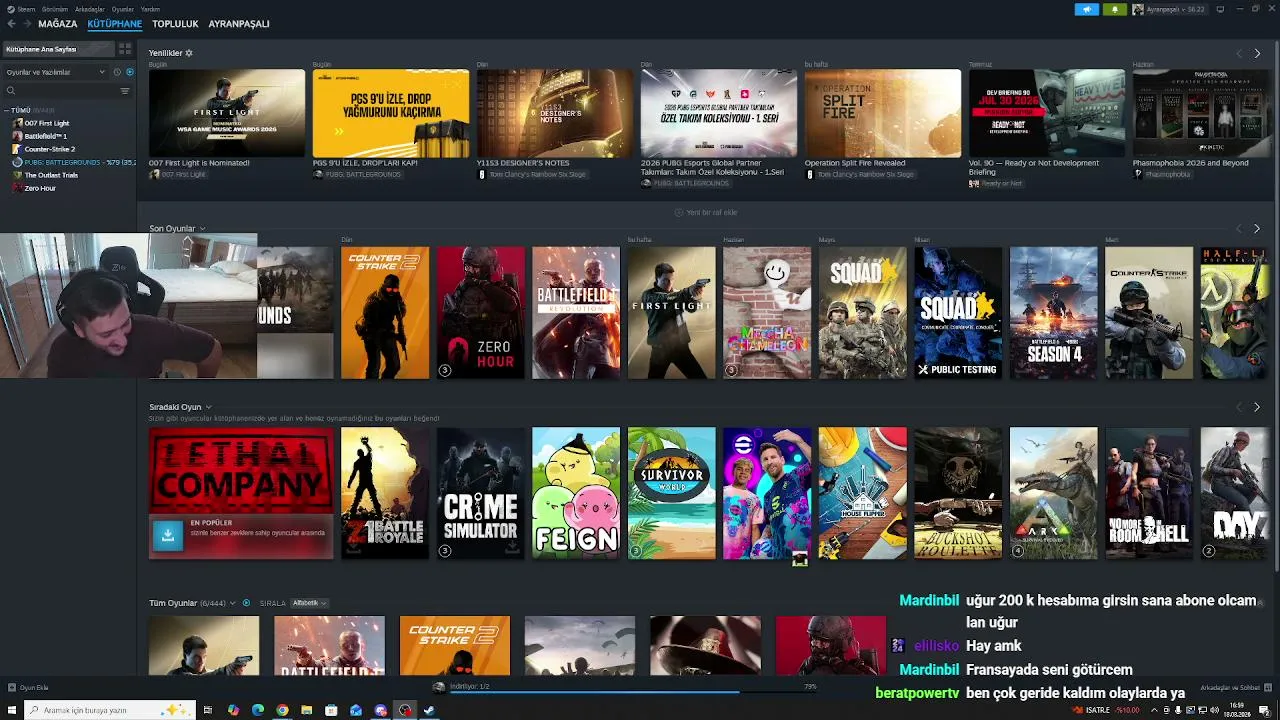Toggle the ready-to-play filter icon
Image resolution: width=1280 pixels, height=720 pixels.
(129, 72)
